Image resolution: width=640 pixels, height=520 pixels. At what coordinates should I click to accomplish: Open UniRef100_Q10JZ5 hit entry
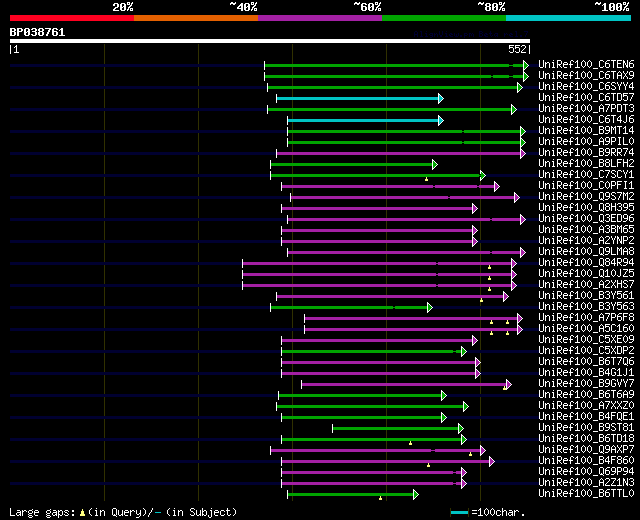click(x=586, y=274)
